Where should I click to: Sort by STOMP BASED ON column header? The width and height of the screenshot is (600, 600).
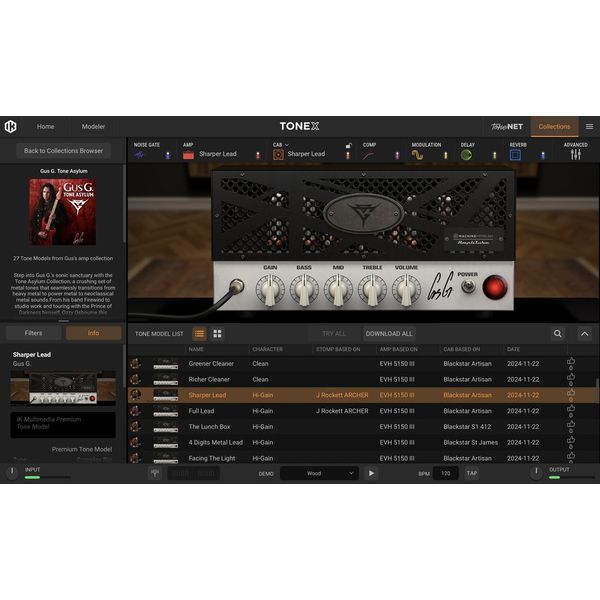[x=338, y=349]
